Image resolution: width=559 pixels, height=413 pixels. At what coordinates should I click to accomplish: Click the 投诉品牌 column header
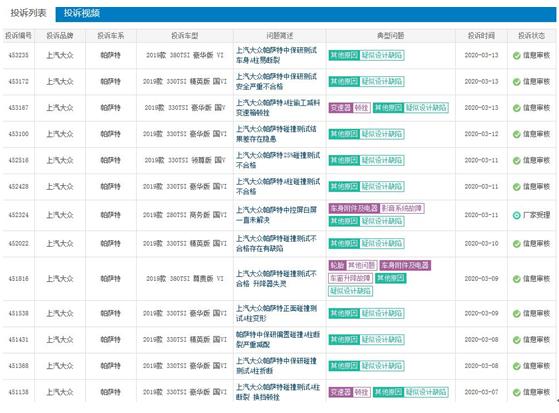click(60, 36)
